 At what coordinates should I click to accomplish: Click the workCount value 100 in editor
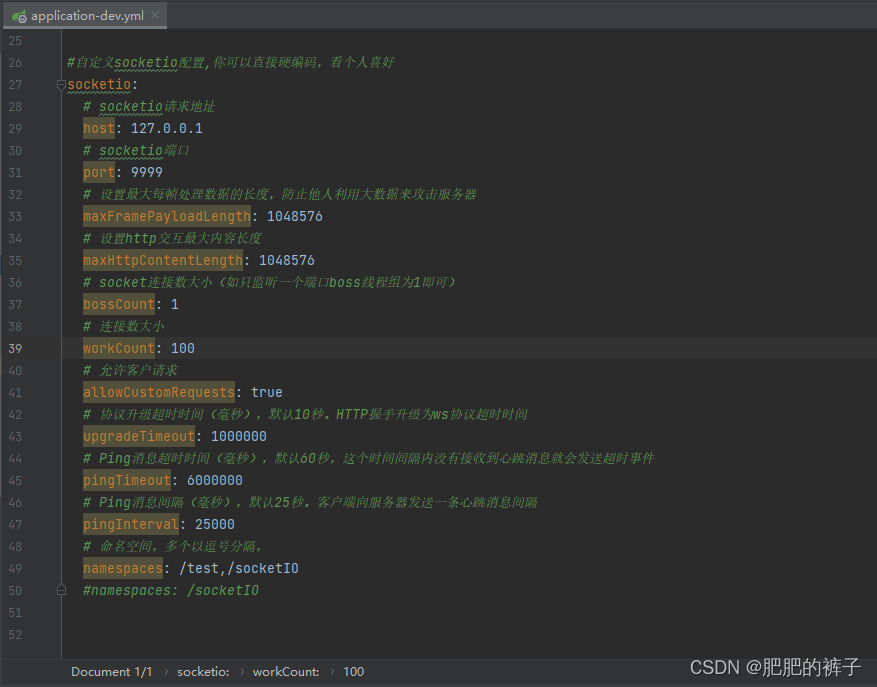[183, 349]
